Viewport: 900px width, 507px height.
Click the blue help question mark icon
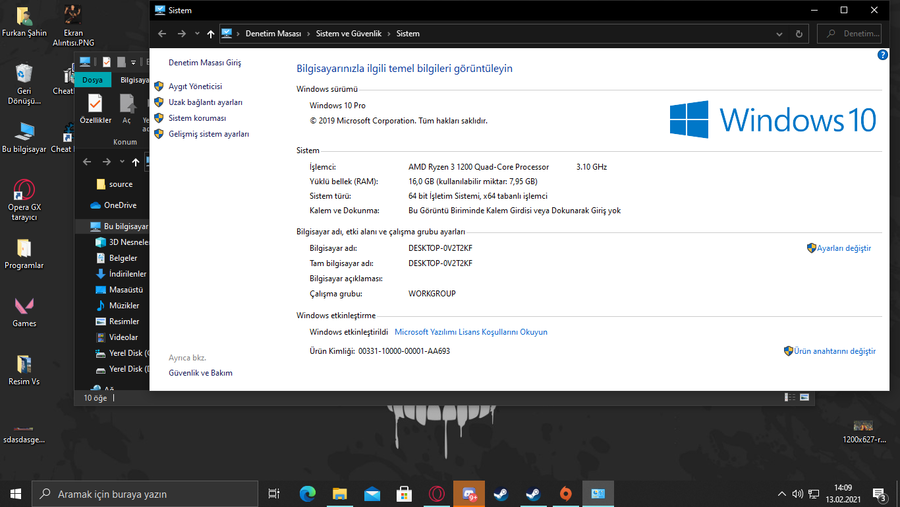(x=882, y=55)
